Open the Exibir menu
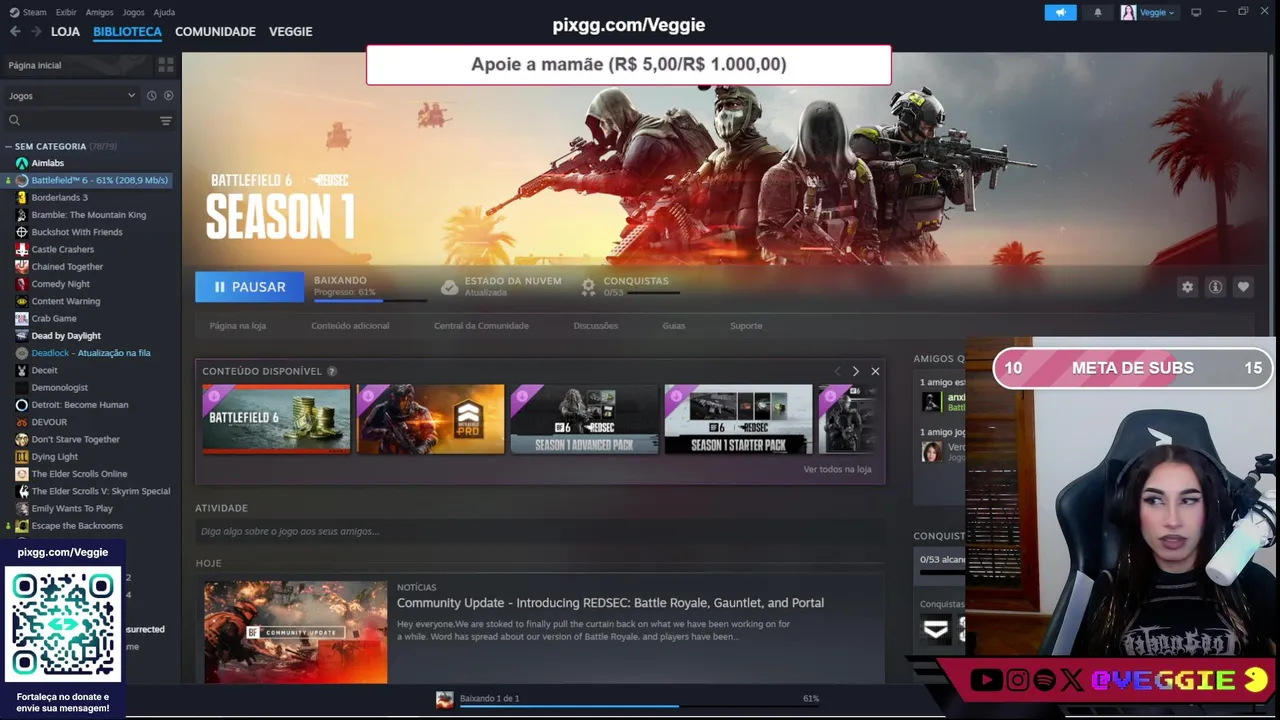This screenshot has height=720, width=1280. [66, 12]
